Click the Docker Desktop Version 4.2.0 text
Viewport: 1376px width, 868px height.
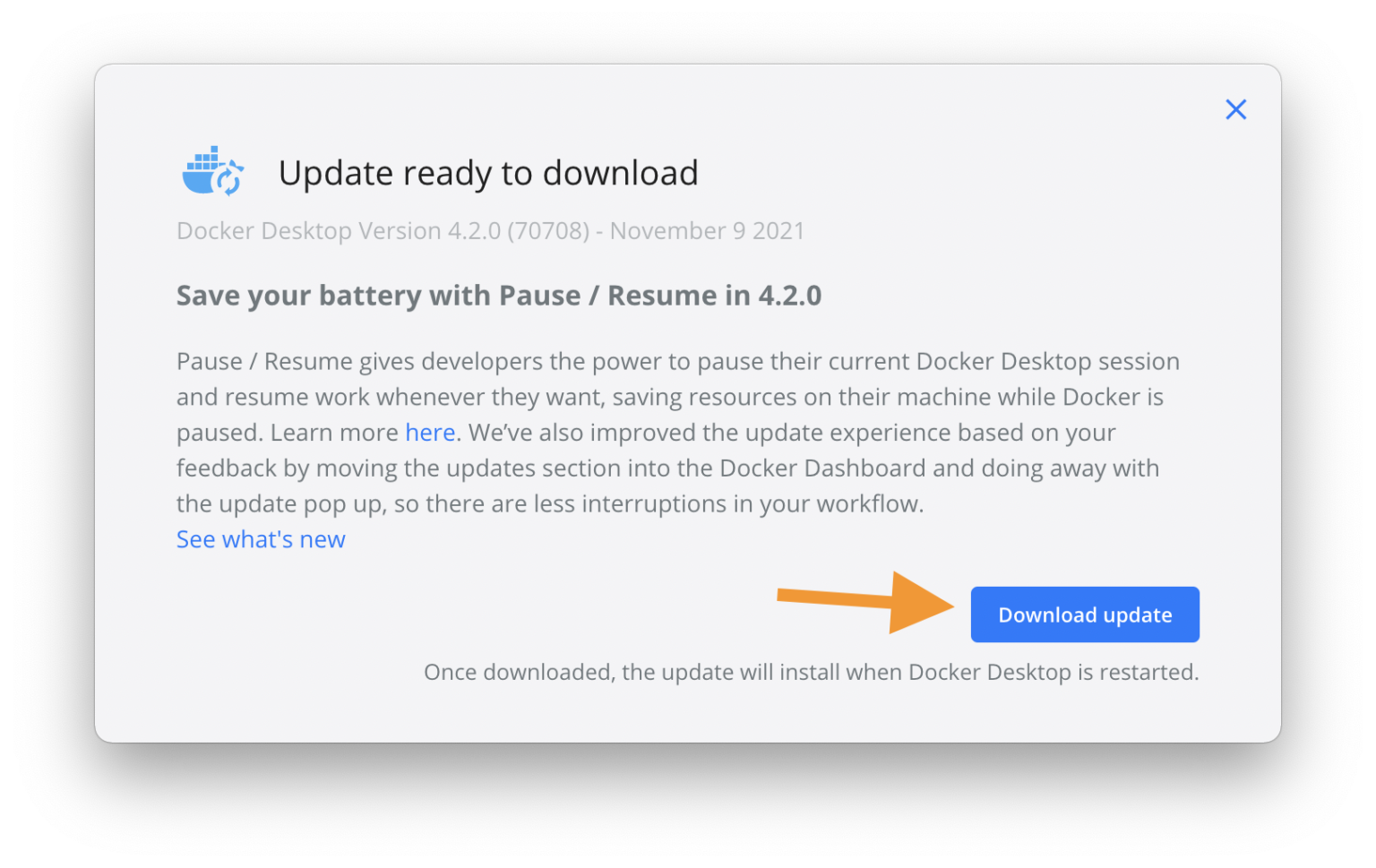click(x=339, y=231)
